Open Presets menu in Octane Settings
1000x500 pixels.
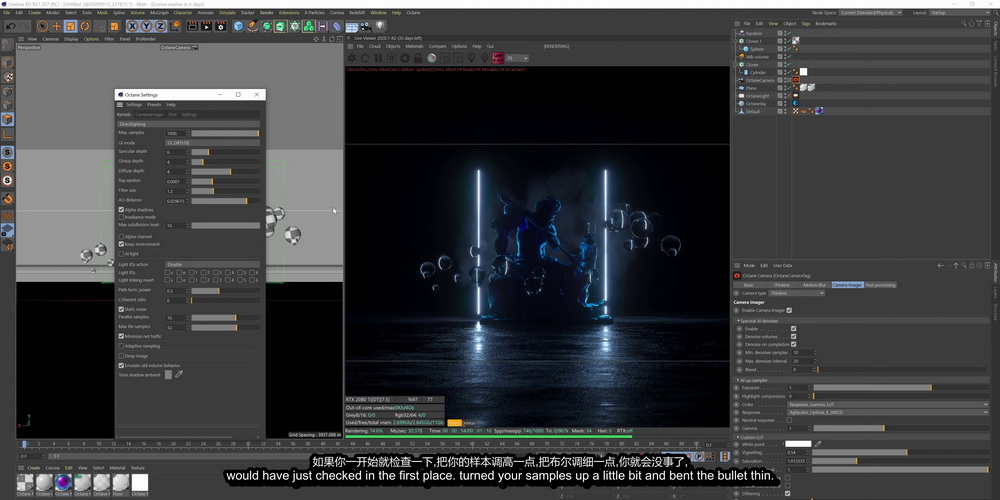(154, 105)
